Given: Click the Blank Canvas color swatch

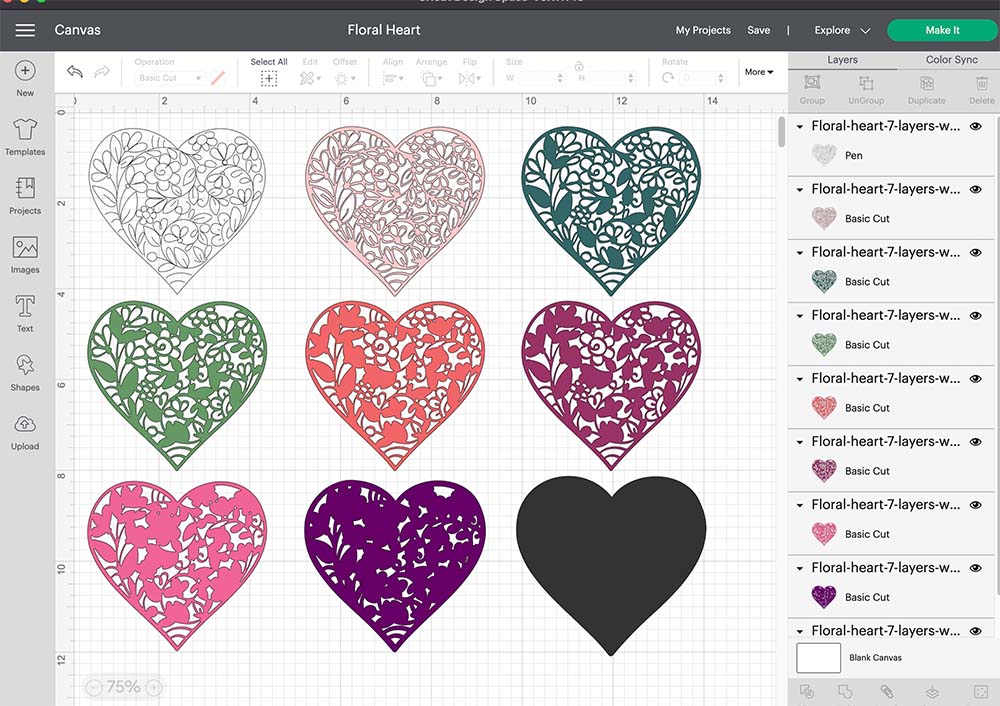Looking at the screenshot, I should (817, 658).
